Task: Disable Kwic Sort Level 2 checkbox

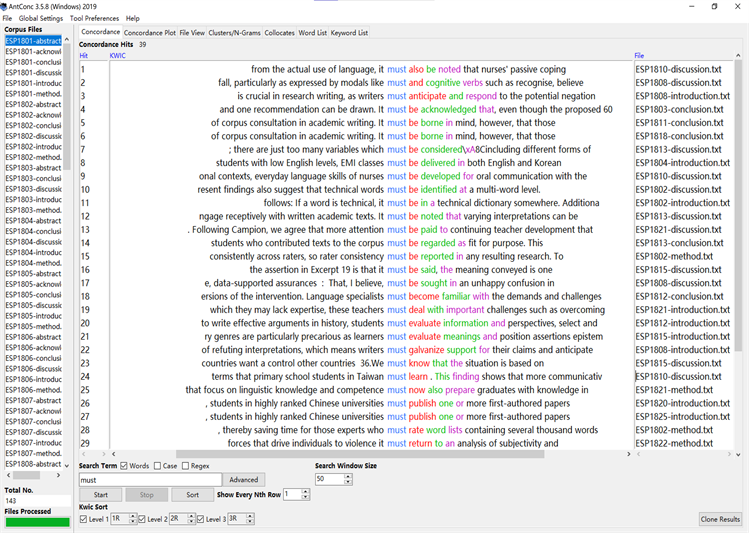Action: click(142, 519)
